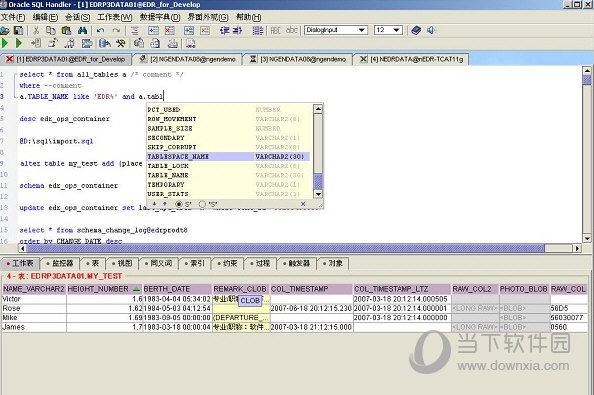This screenshot has width=594, height=395.
Task: Select the S' radio button in popup
Action: 179,204
